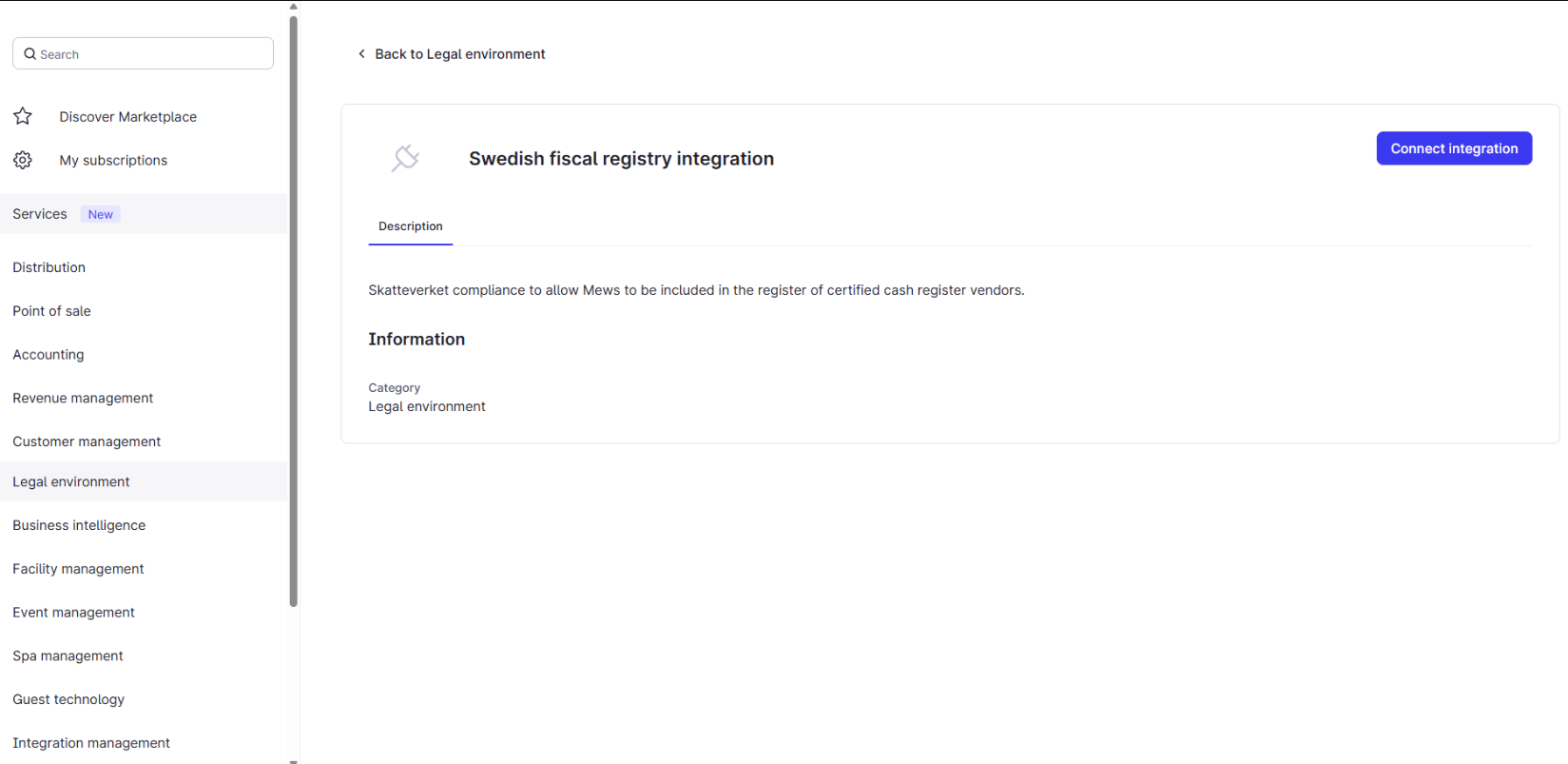
Task: Click the sidebar scrollbar down arrow
Action: (x=293, y=760)
